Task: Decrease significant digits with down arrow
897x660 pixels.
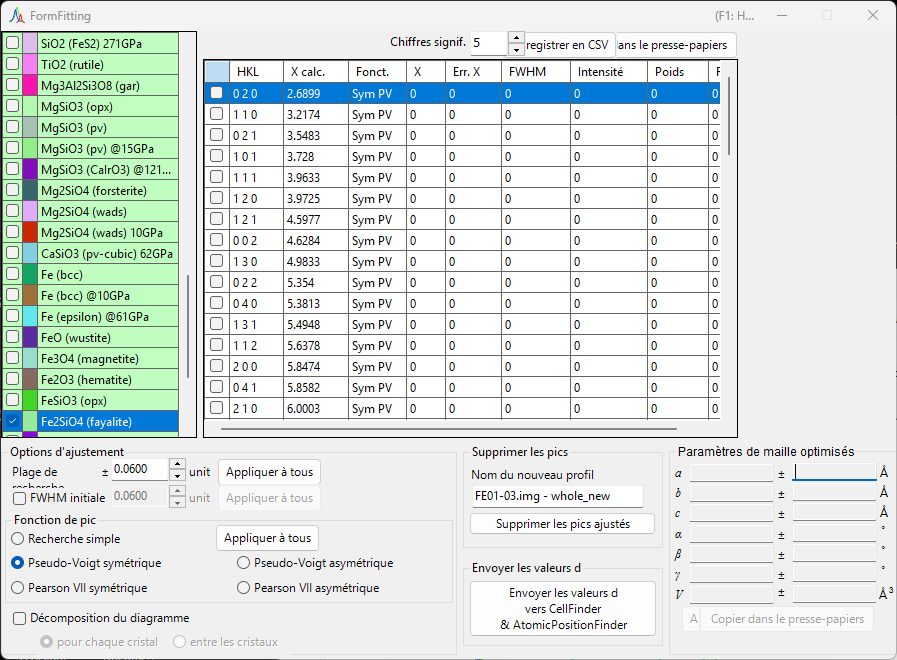Action: tap(516, 50)
